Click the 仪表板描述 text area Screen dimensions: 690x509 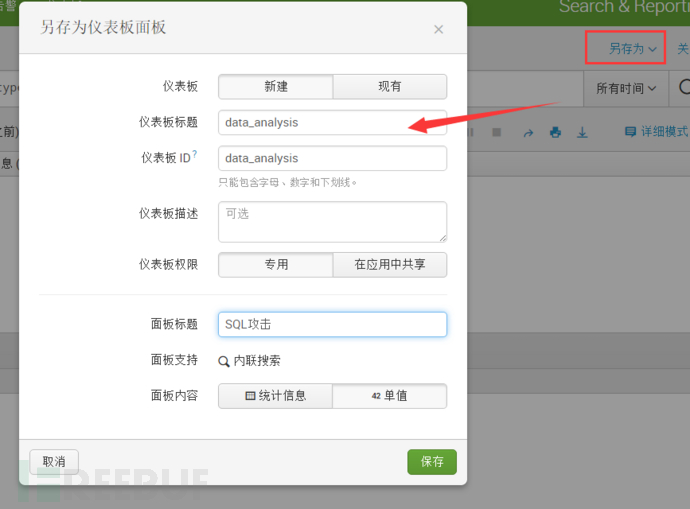(332, 222)
